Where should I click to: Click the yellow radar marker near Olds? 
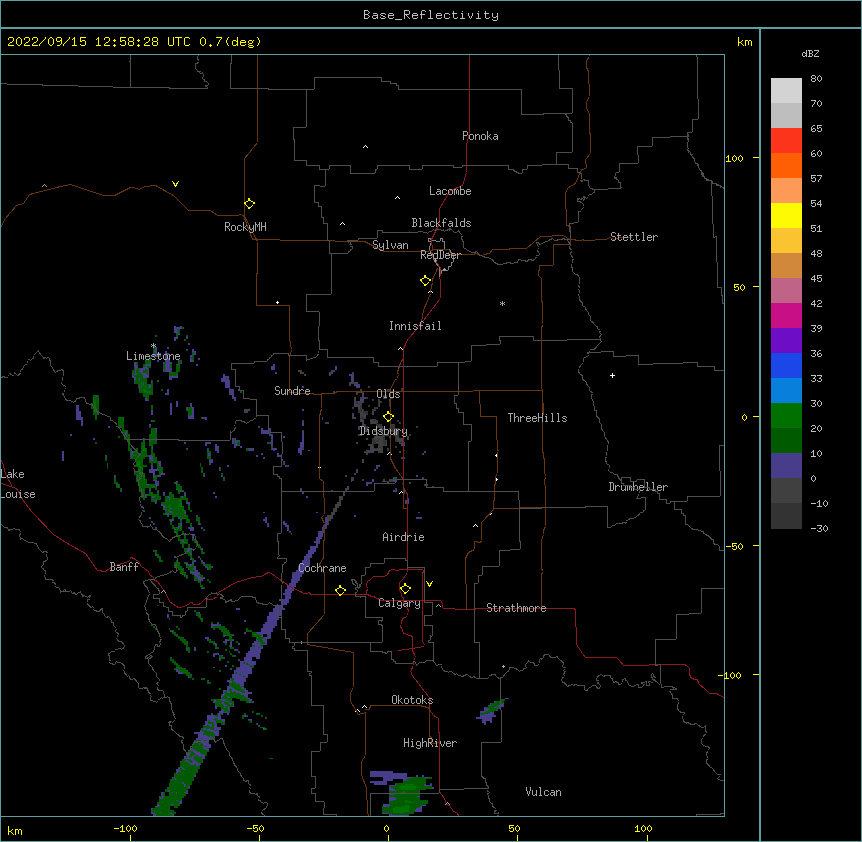(x=388, y=417)
